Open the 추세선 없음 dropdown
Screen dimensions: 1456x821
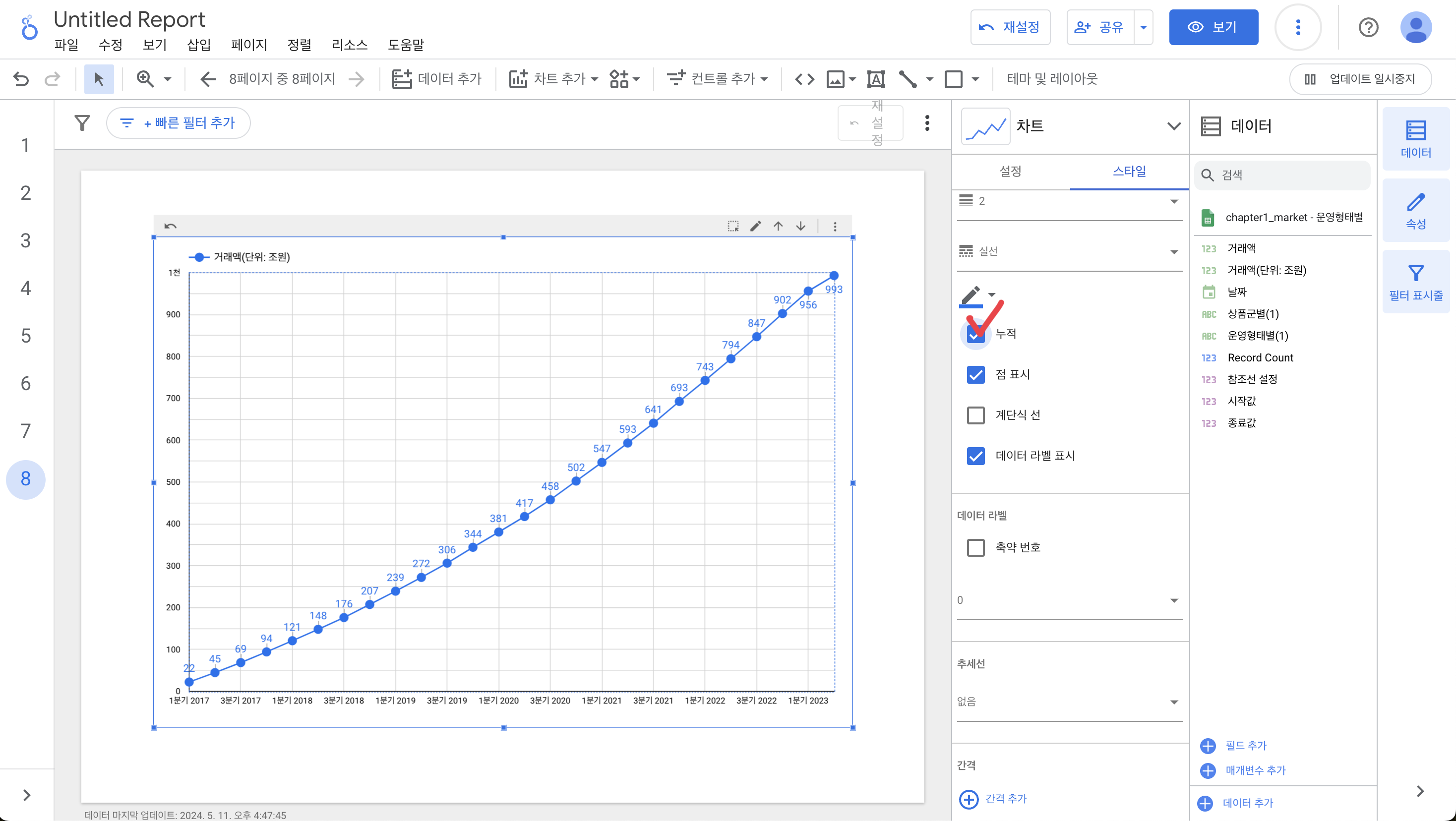coord(1069,702)
